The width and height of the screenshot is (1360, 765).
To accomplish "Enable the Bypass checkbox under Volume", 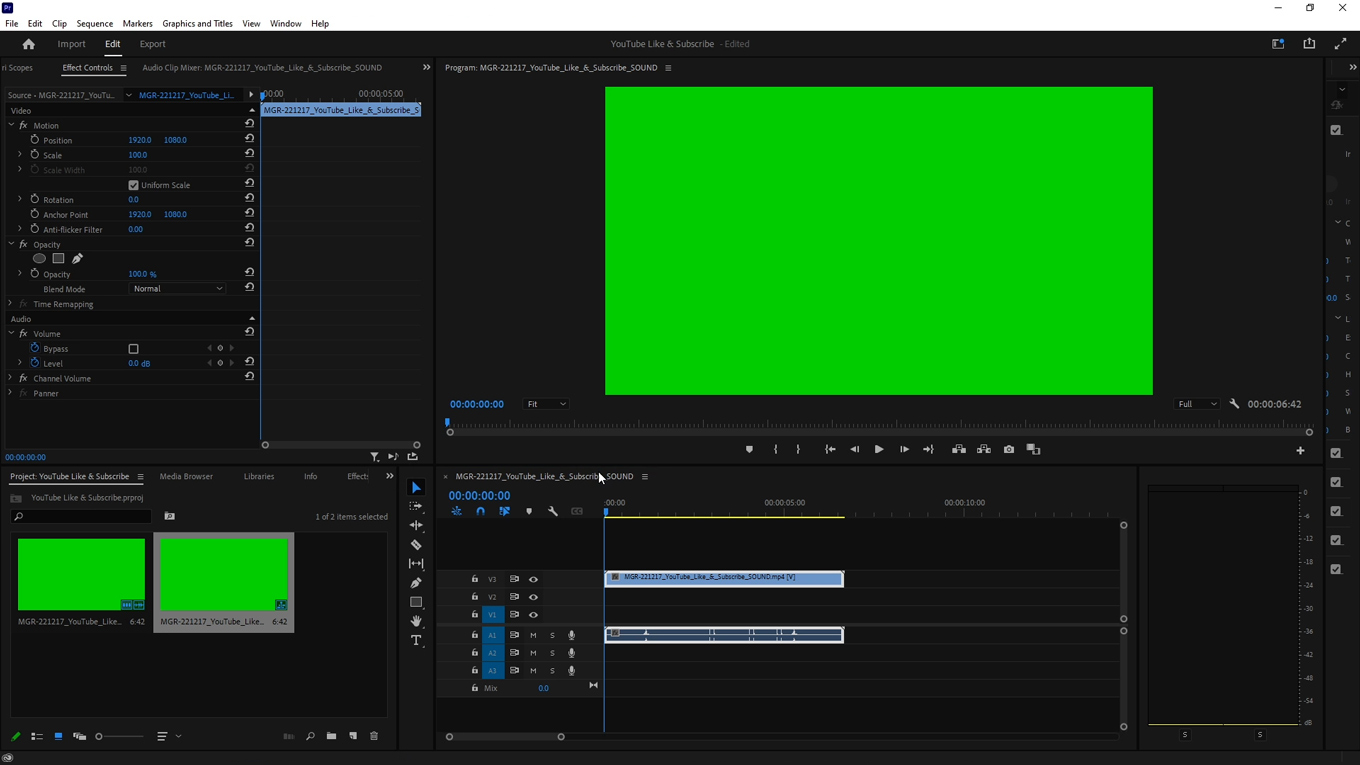I will tap(133, 348).
